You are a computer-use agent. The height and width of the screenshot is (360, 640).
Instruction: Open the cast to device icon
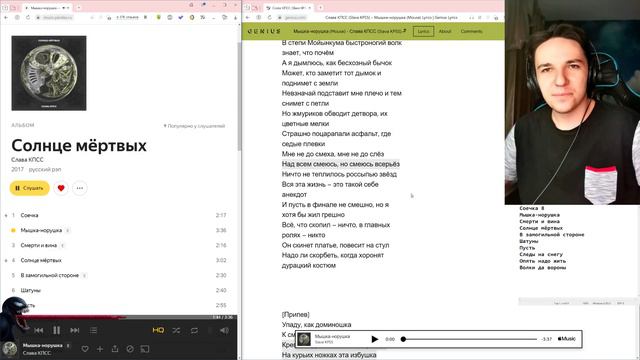145,349
